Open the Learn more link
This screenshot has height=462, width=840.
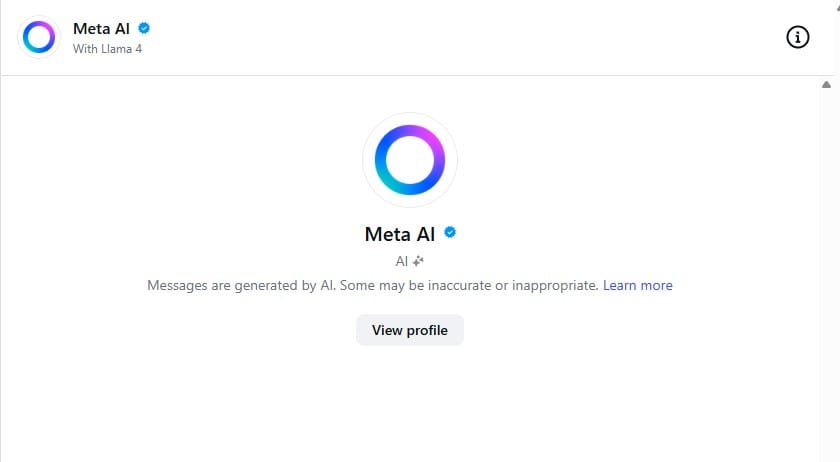pos(637,285)
